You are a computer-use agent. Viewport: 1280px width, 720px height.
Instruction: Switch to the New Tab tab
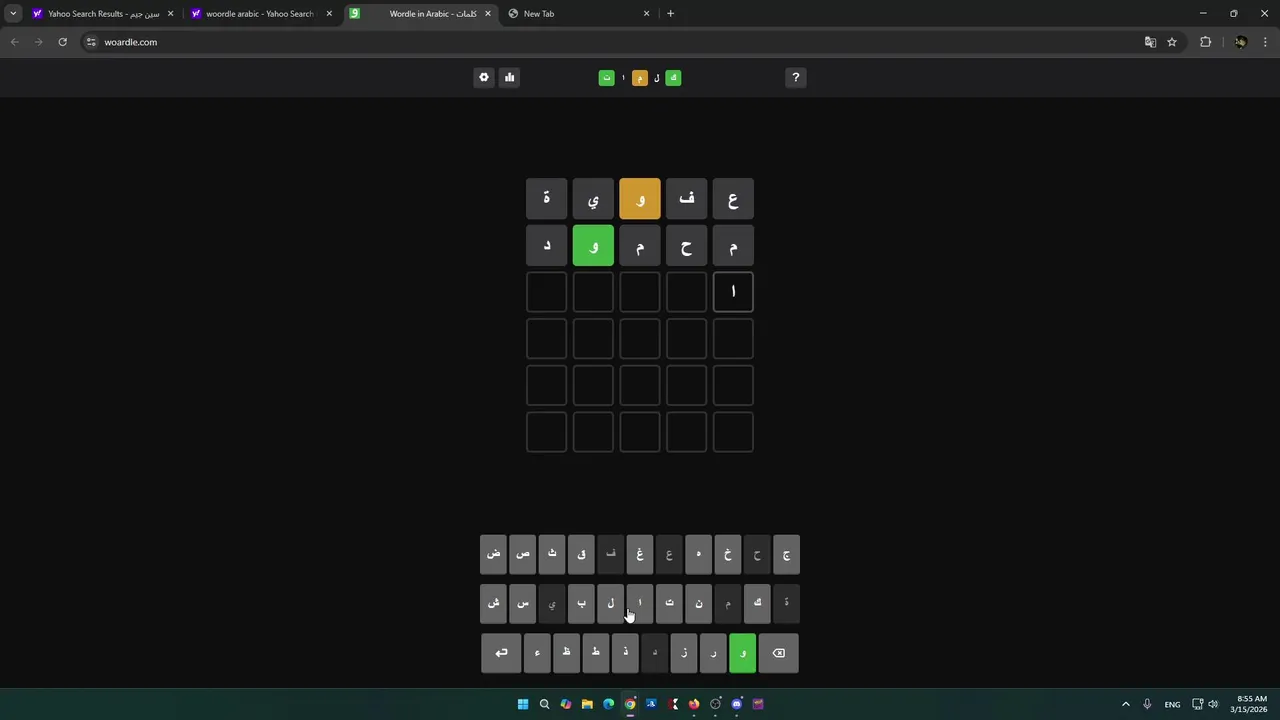pyautogui.click(x=578, y=14)
